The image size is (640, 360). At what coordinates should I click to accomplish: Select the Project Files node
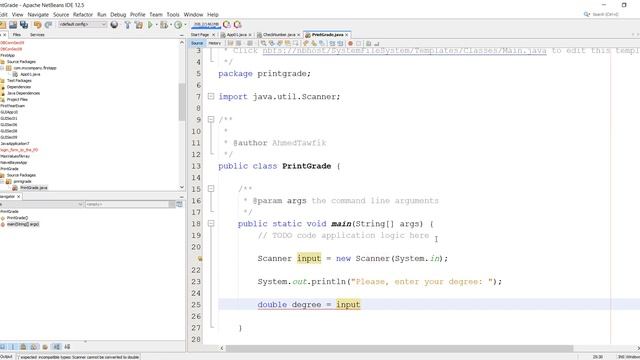pyautogui.click(x=17, y=99)
